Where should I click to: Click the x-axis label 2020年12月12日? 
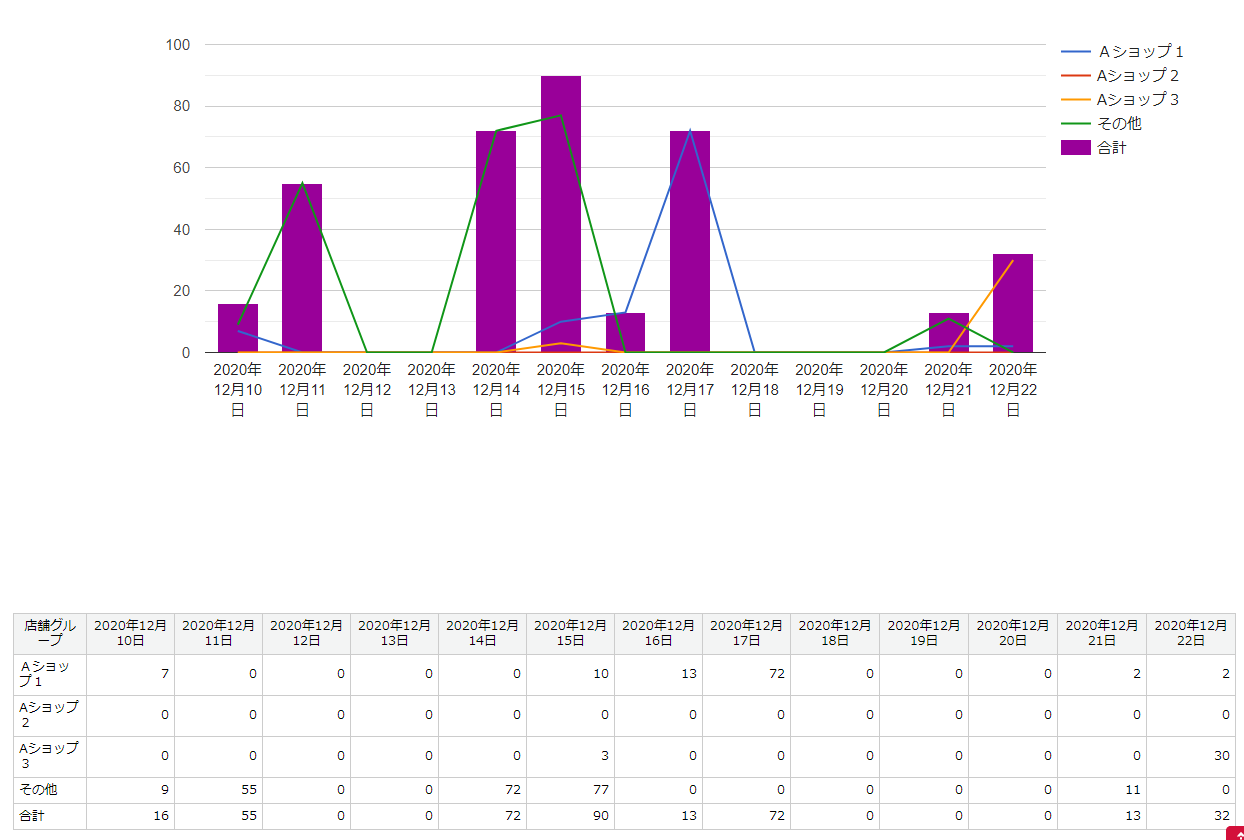click(x=367, y=390)
